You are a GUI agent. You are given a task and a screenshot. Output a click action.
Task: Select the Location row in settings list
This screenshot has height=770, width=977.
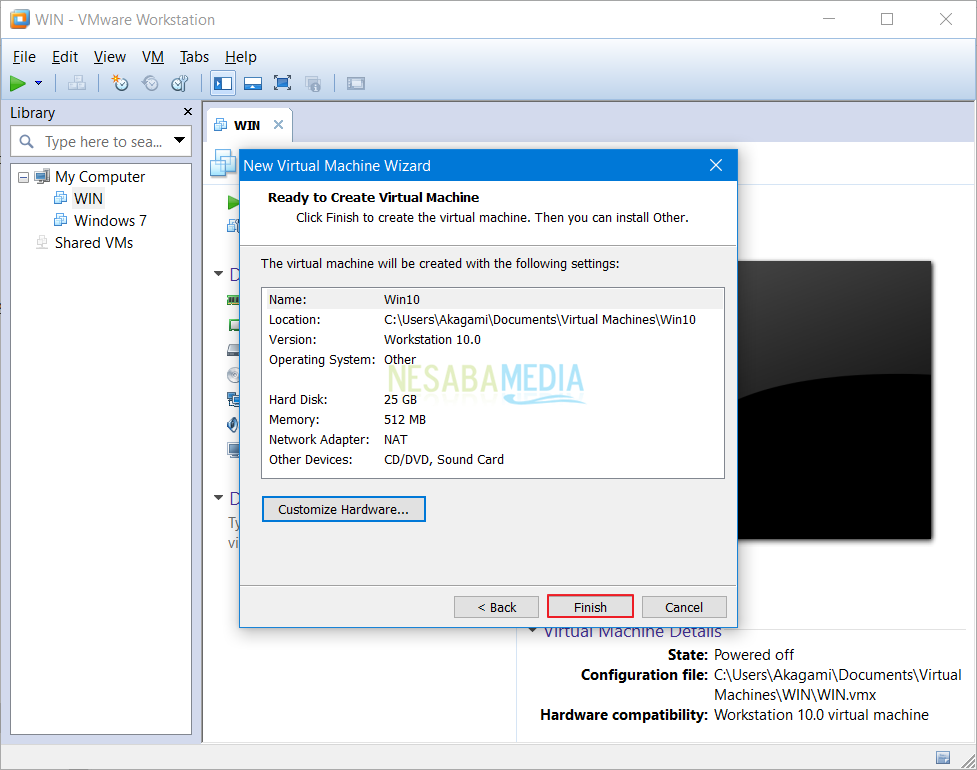coord(495,320)
